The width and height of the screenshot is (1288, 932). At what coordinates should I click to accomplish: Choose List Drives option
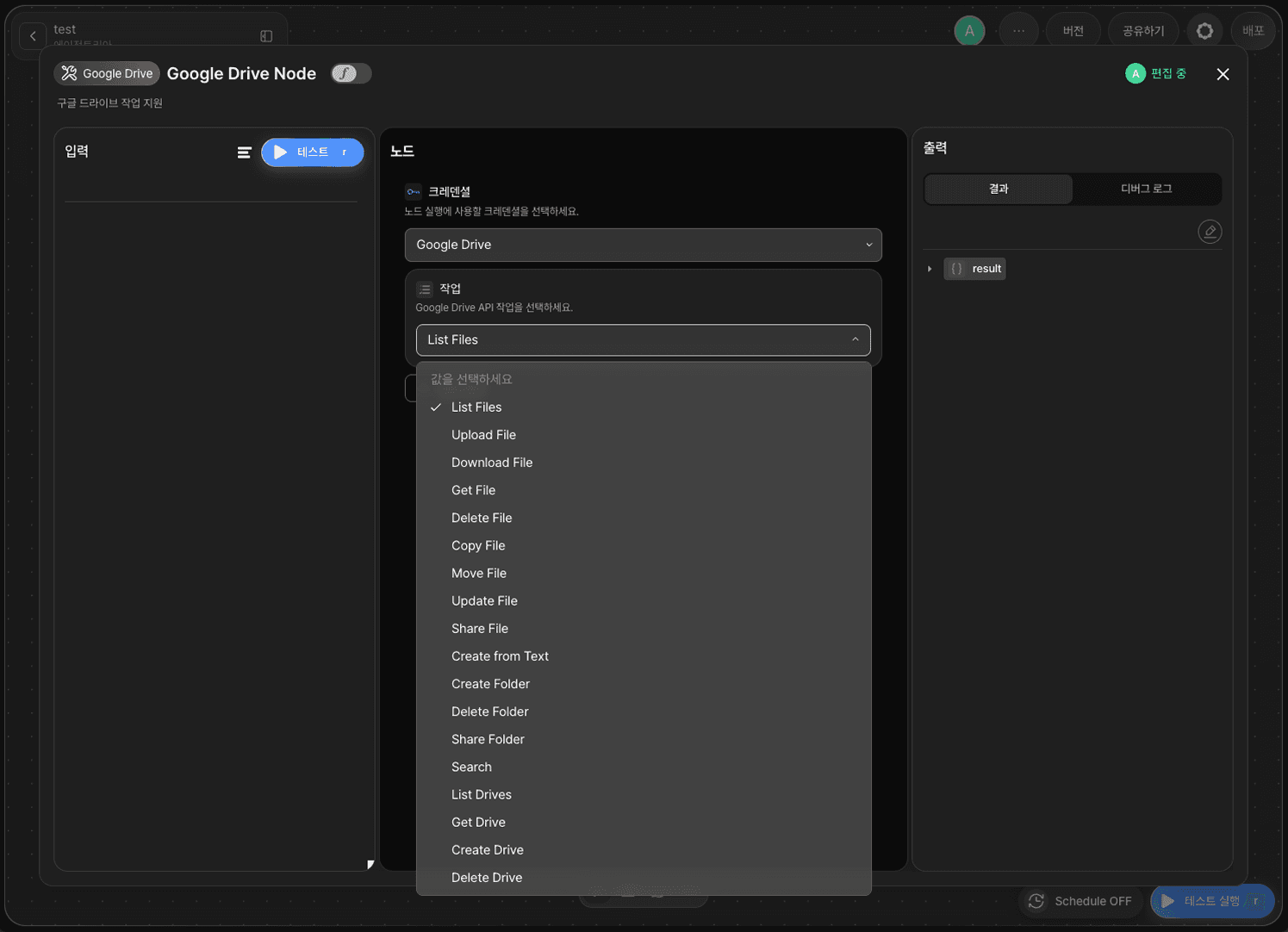644,794
